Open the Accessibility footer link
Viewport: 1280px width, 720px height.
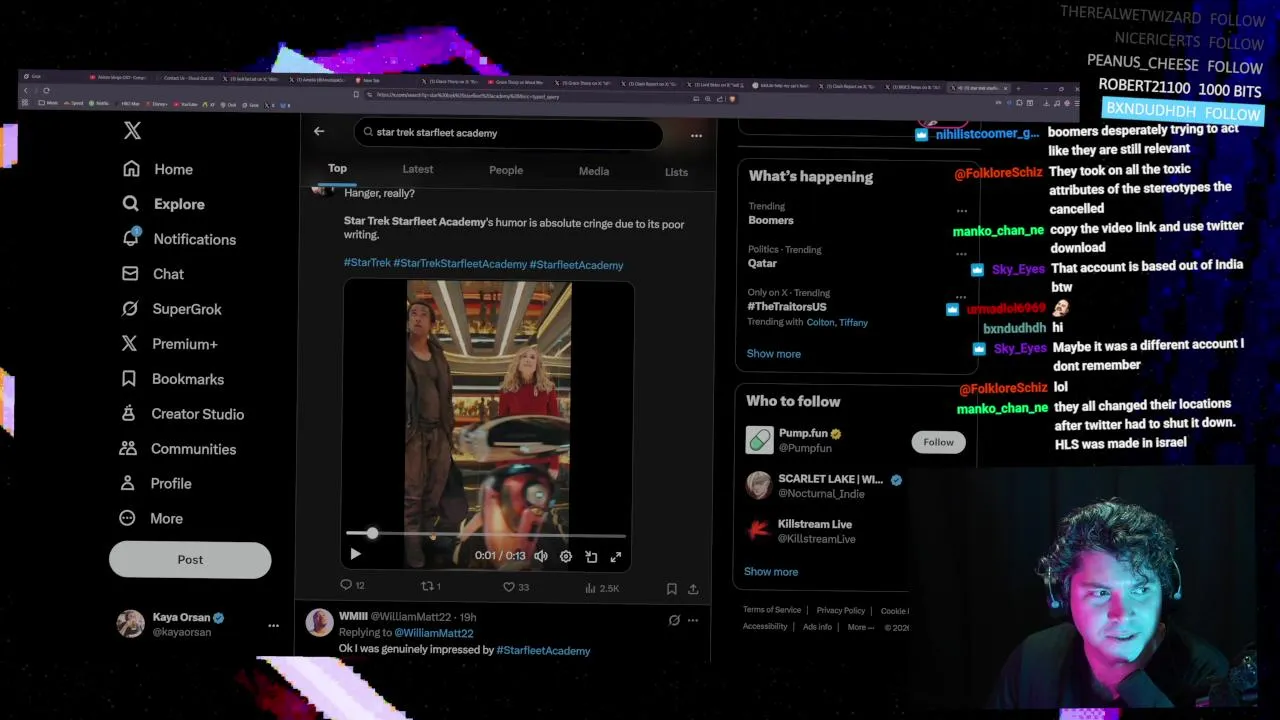coord(765,626)
